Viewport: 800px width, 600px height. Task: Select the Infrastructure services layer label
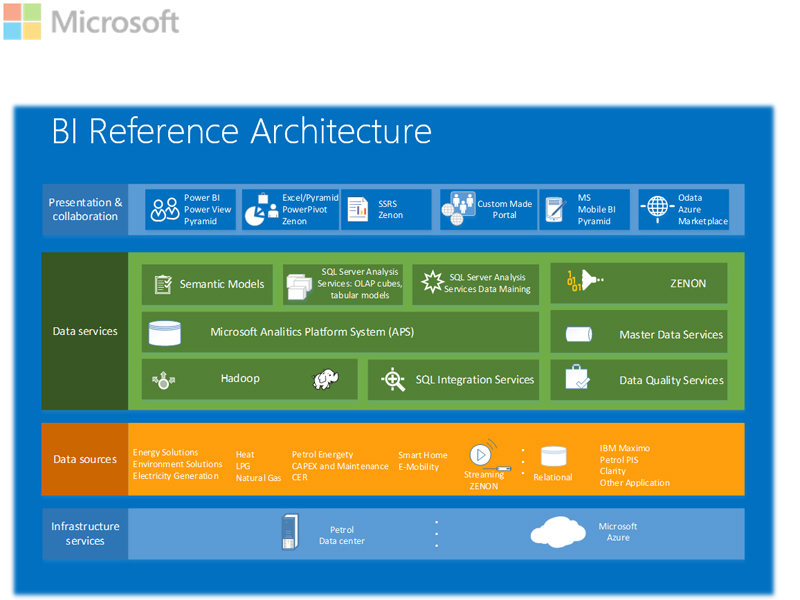85,533
